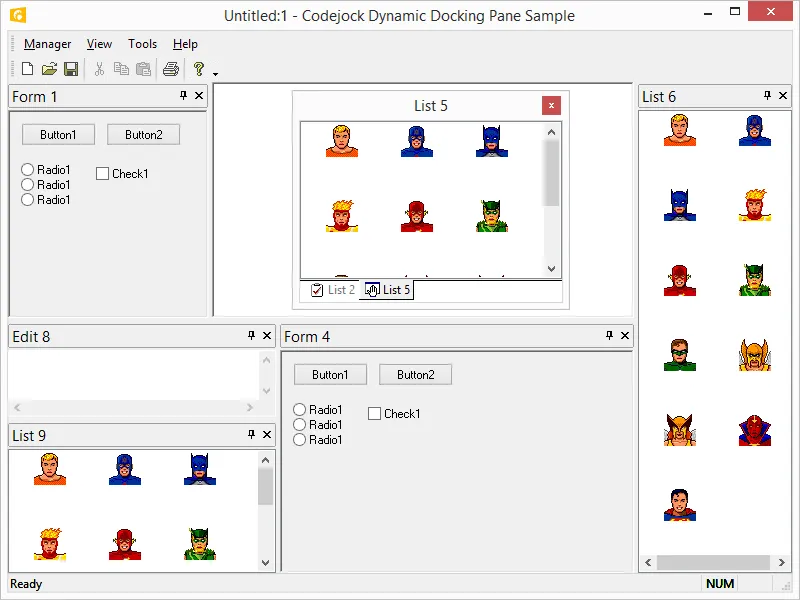Select the Cut scissors icon
This screenshot has height=600, width=800.
point(99,68)
